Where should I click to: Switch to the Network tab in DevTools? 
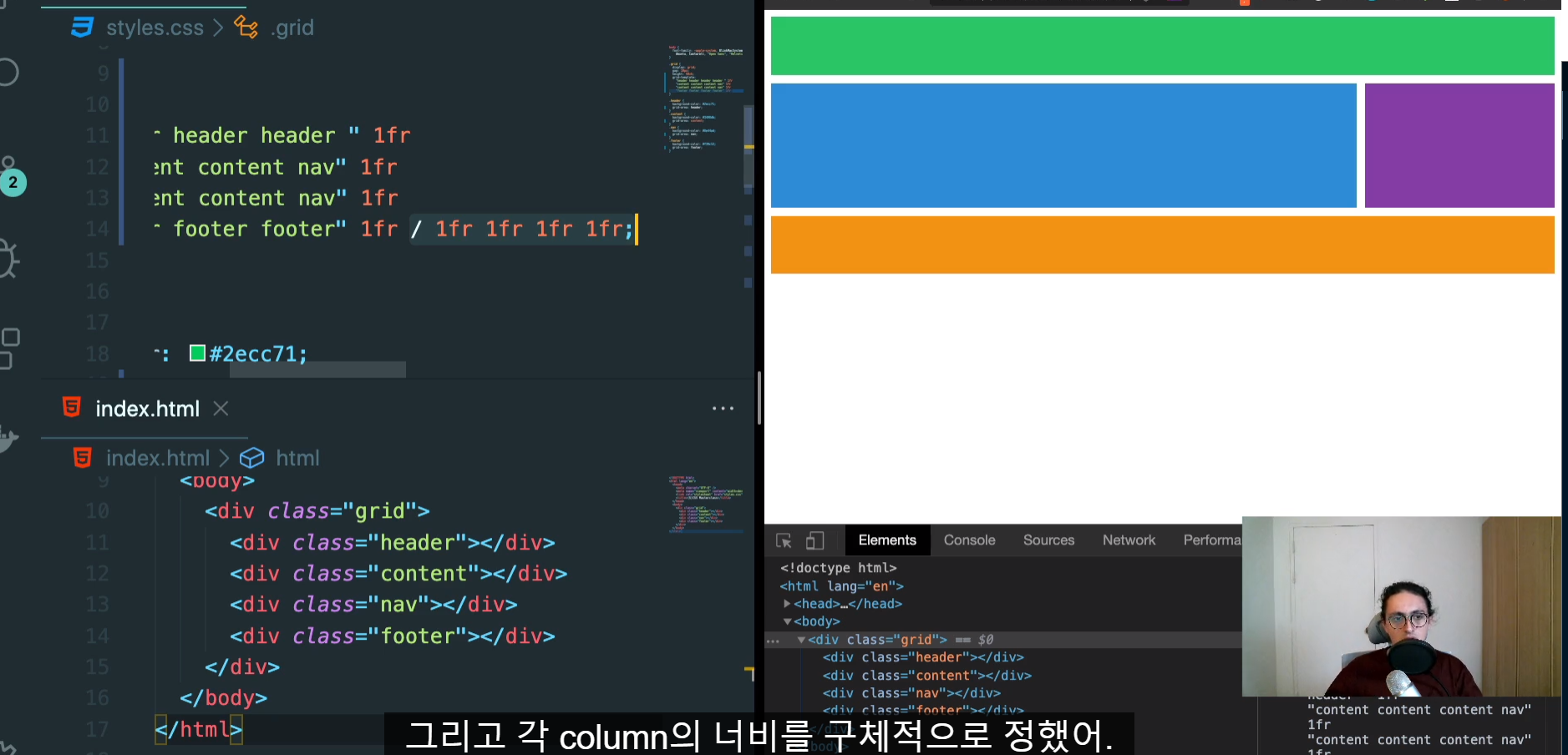coord(1129,540)
